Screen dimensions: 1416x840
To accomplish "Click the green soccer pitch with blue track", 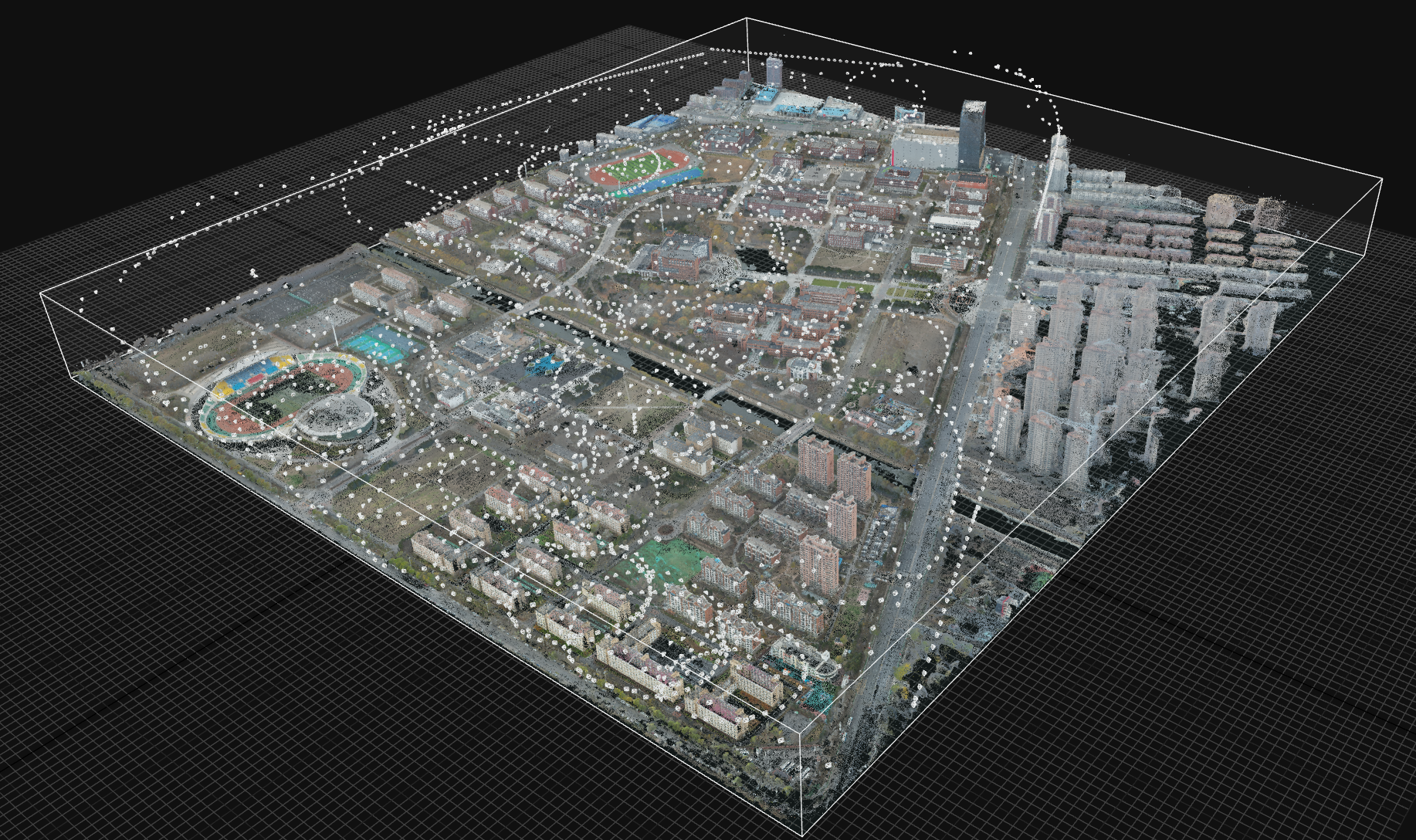I will coord(641,170).
